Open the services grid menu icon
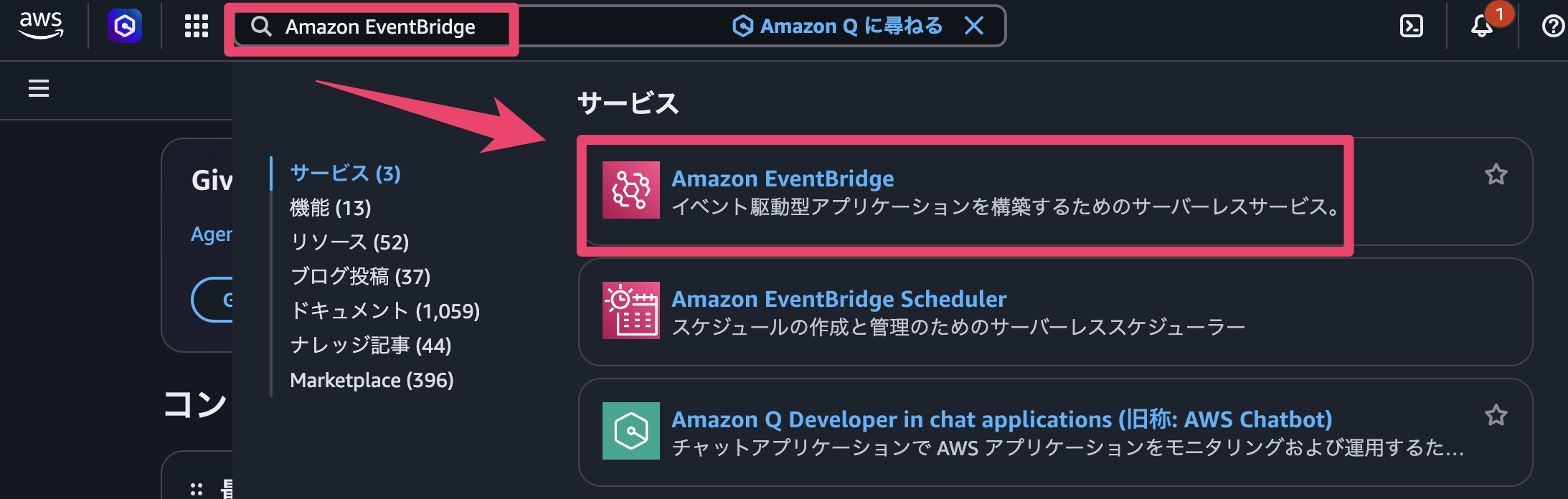 tap(196, 27)
